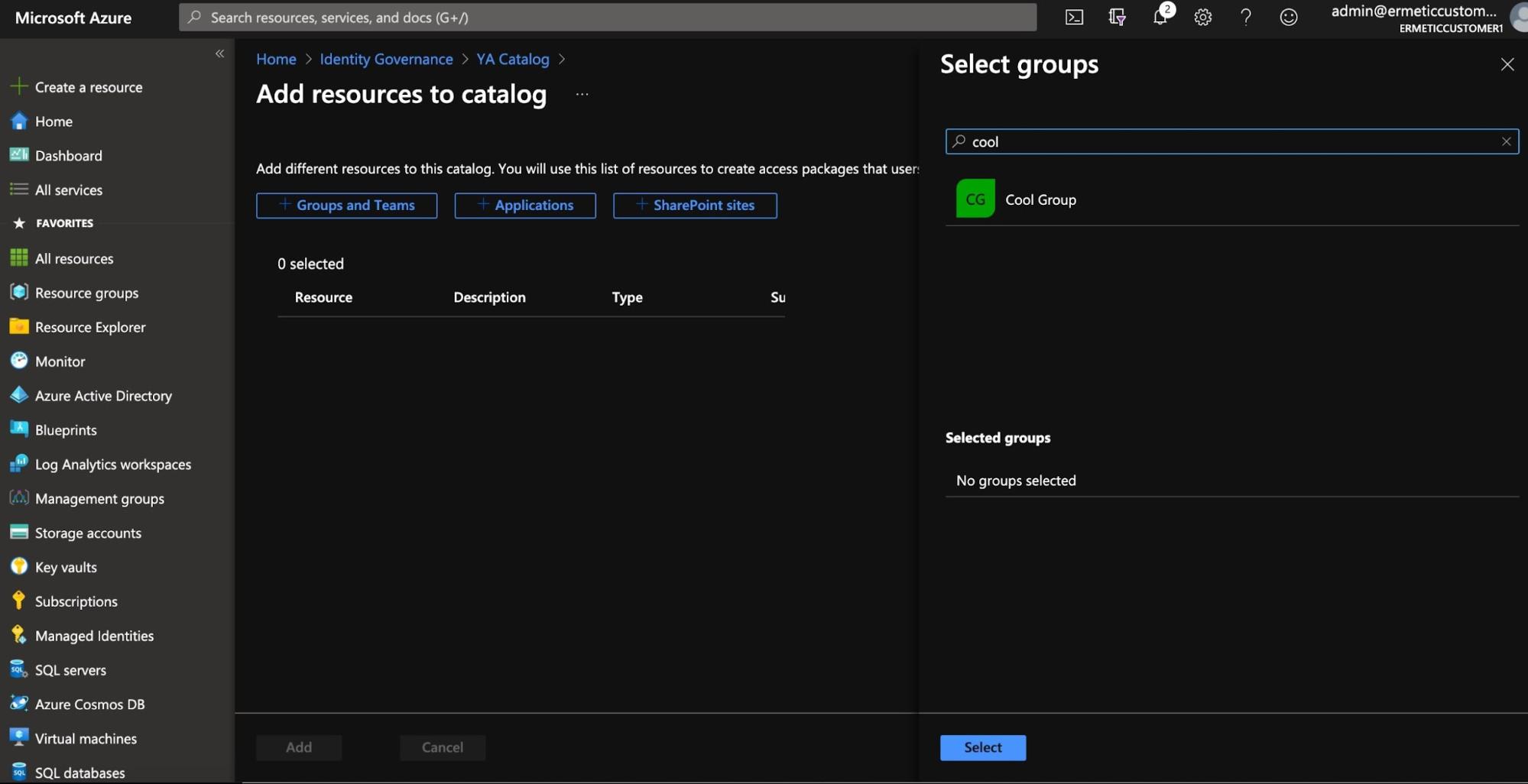Click the CG group avatar

tap(975, 199)
